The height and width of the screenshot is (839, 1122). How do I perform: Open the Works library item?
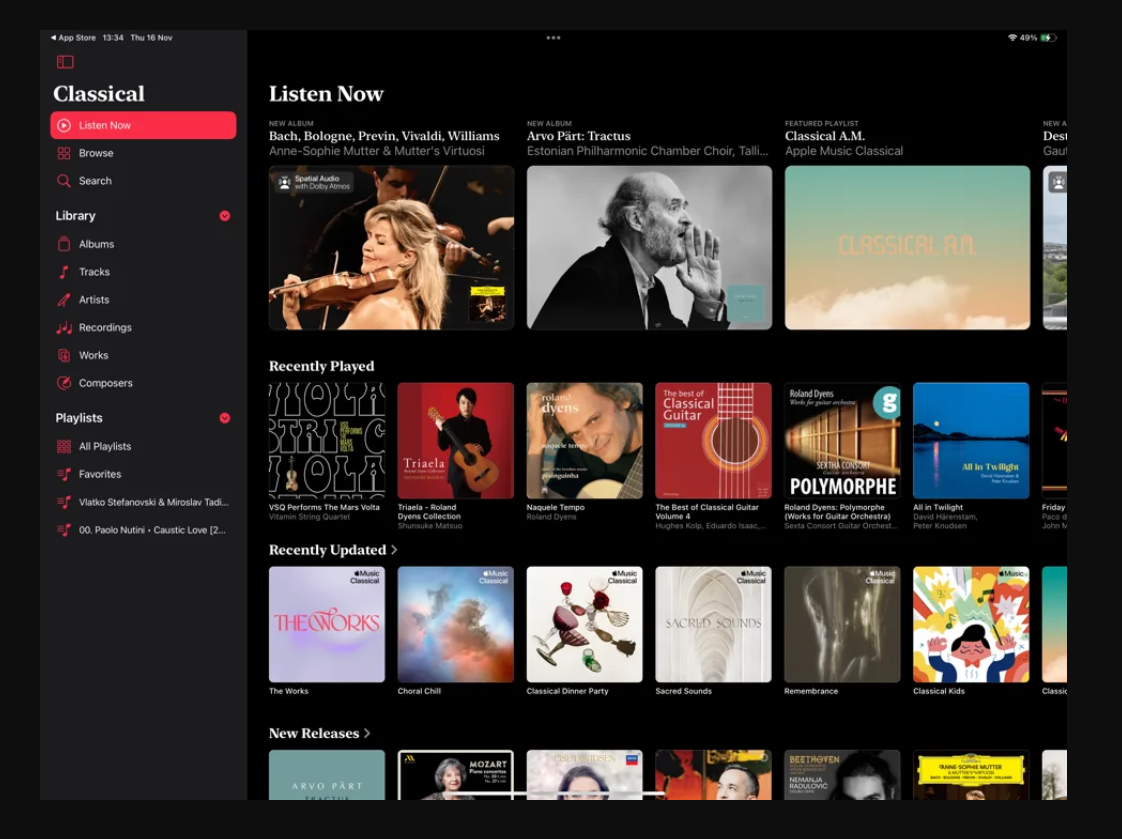[x=143, y=355]
